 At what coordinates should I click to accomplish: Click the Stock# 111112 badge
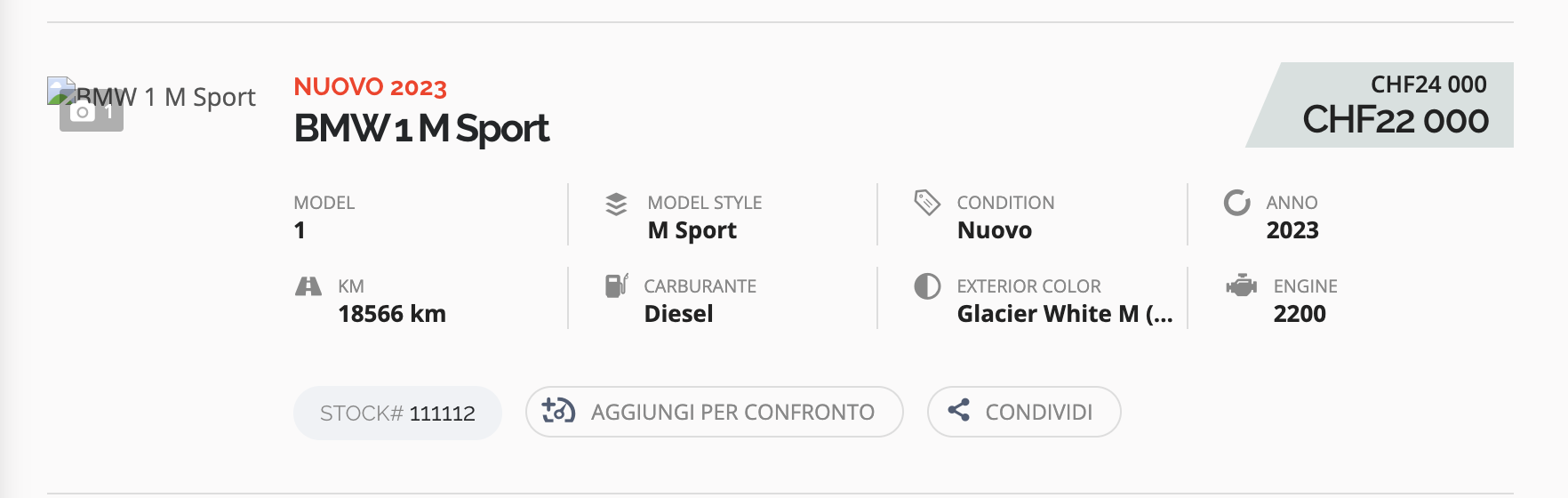(397, 413)
